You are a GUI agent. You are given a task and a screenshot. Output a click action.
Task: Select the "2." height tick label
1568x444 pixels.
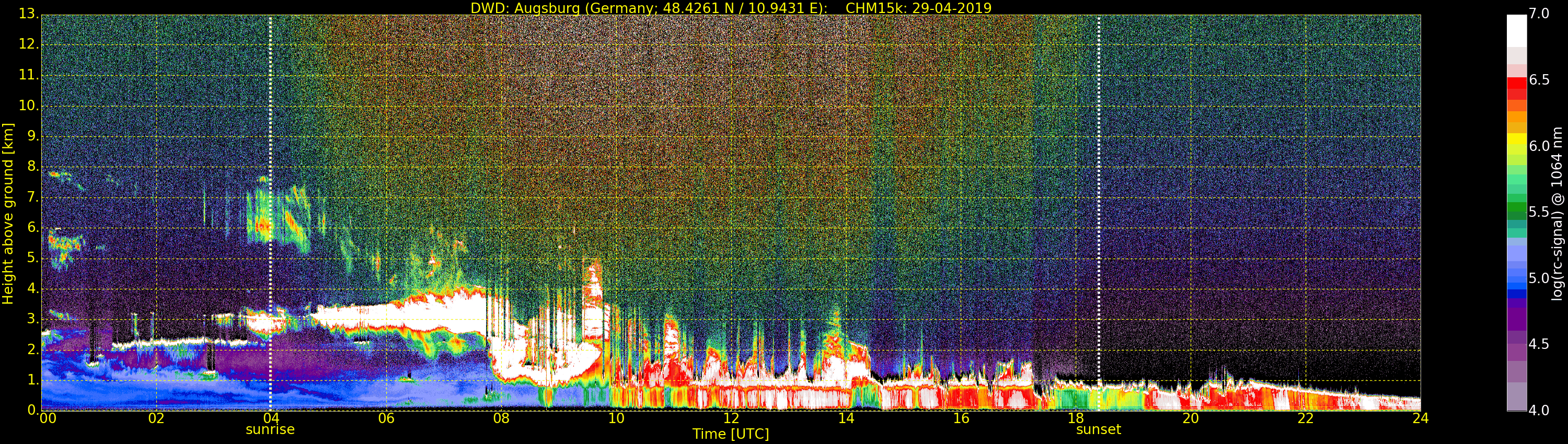coord(33,349)
